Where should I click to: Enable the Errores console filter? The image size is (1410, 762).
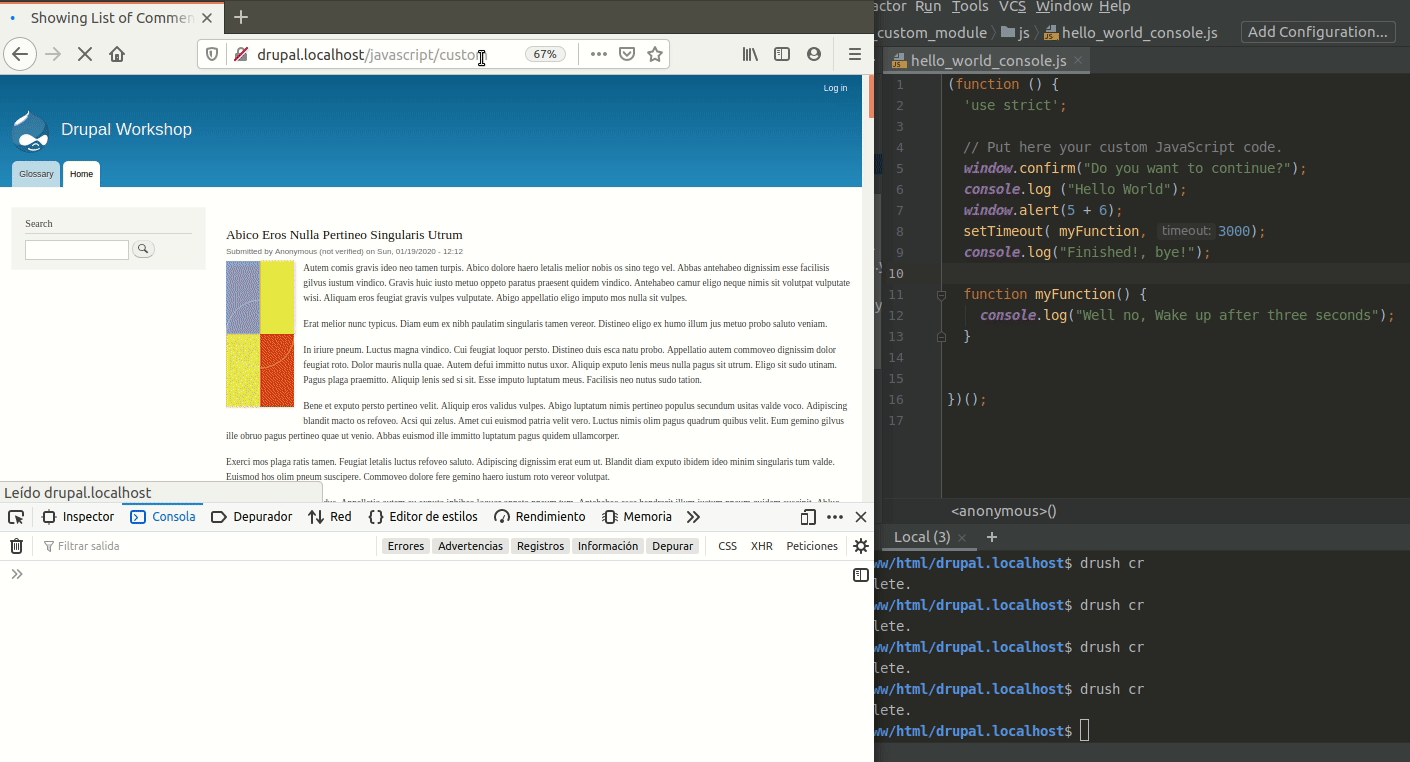point(405,546)
